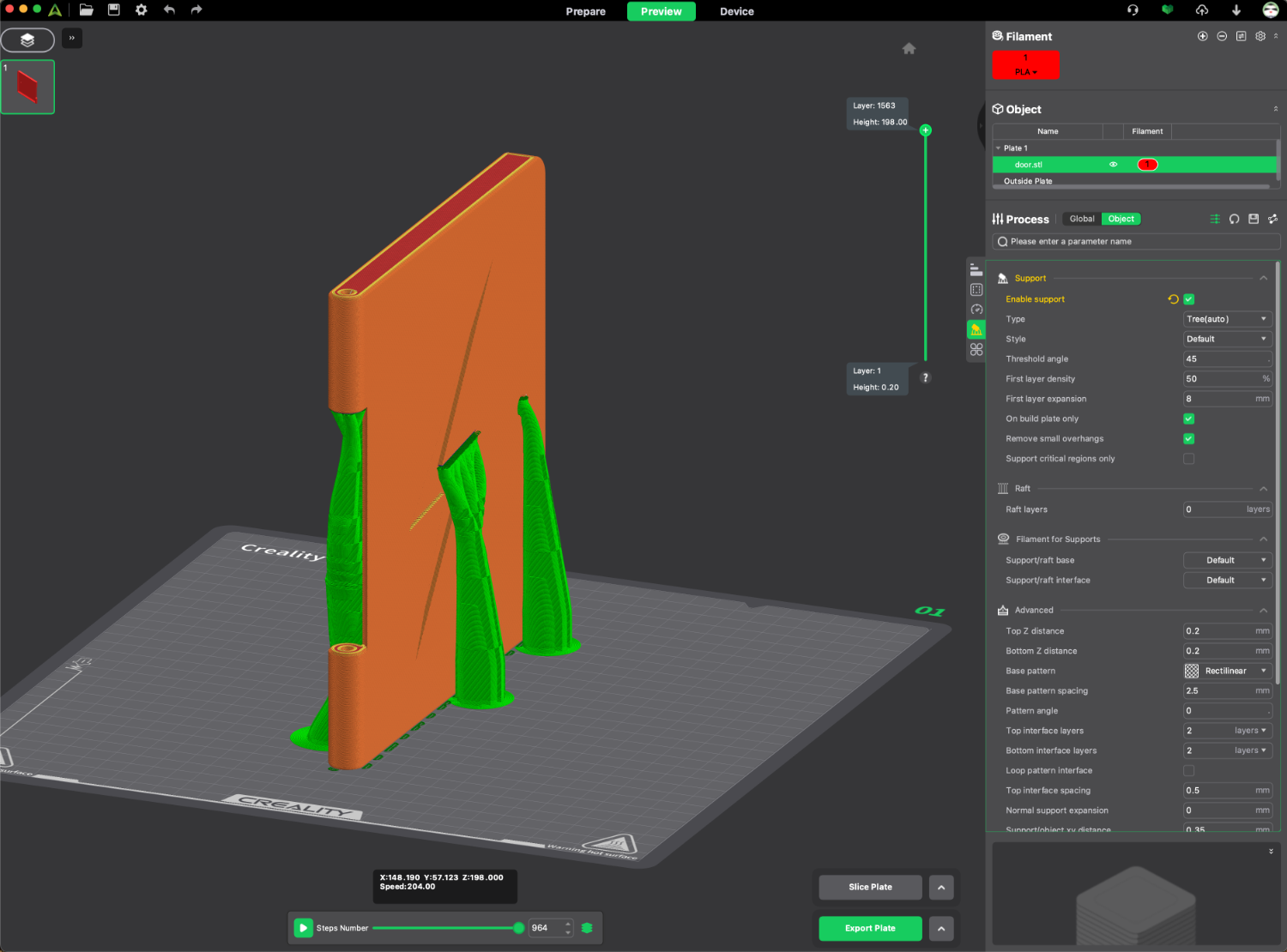
Task: Add a filament with the plus icon
Action: click(x=1203, y=36)
